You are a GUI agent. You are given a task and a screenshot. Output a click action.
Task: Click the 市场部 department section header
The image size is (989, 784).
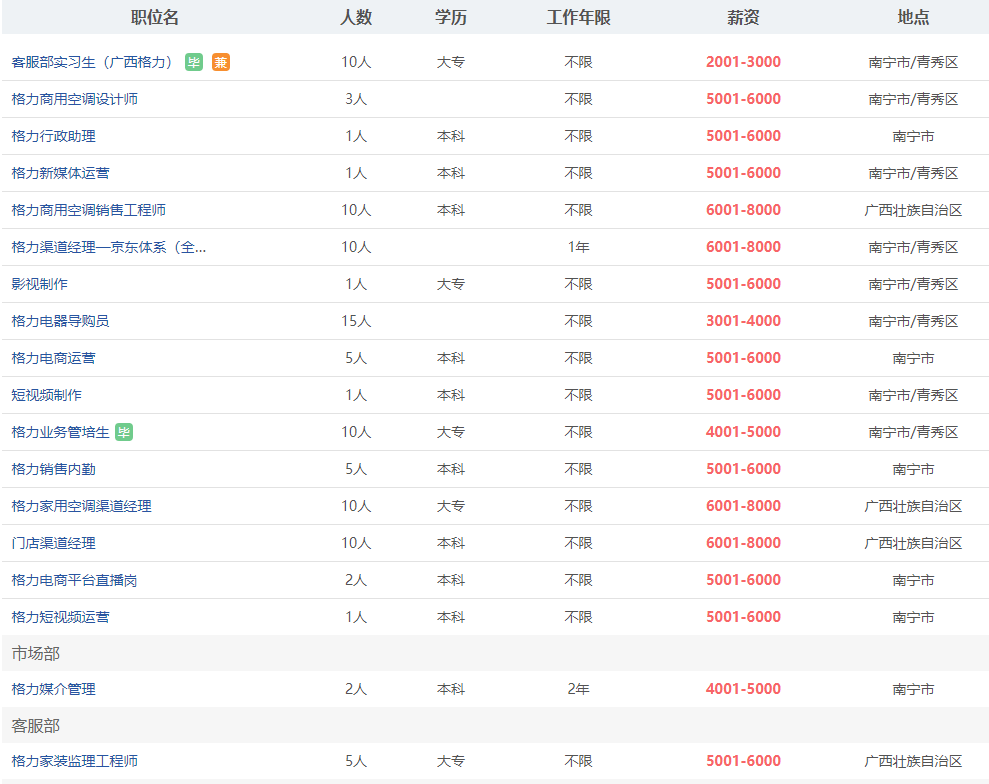click(36, 653)
